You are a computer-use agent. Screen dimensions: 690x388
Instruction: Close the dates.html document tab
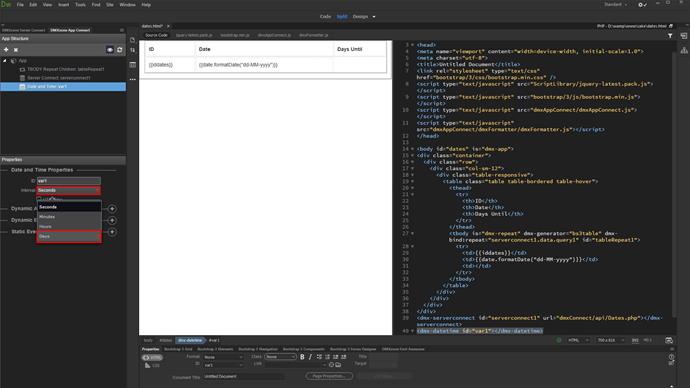click(168, 26)
